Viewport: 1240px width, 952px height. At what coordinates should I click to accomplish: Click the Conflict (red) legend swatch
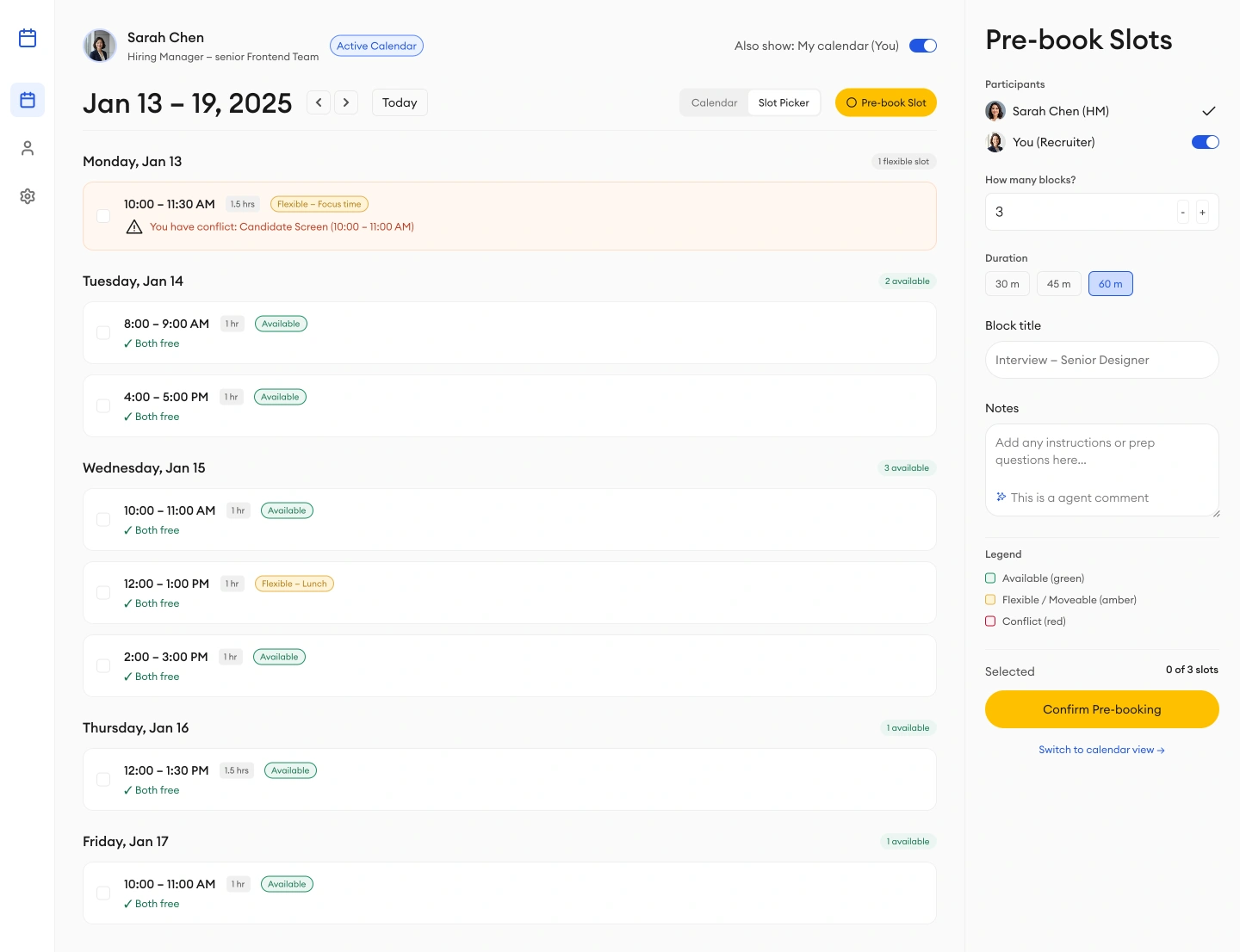[x=990, y=621]
